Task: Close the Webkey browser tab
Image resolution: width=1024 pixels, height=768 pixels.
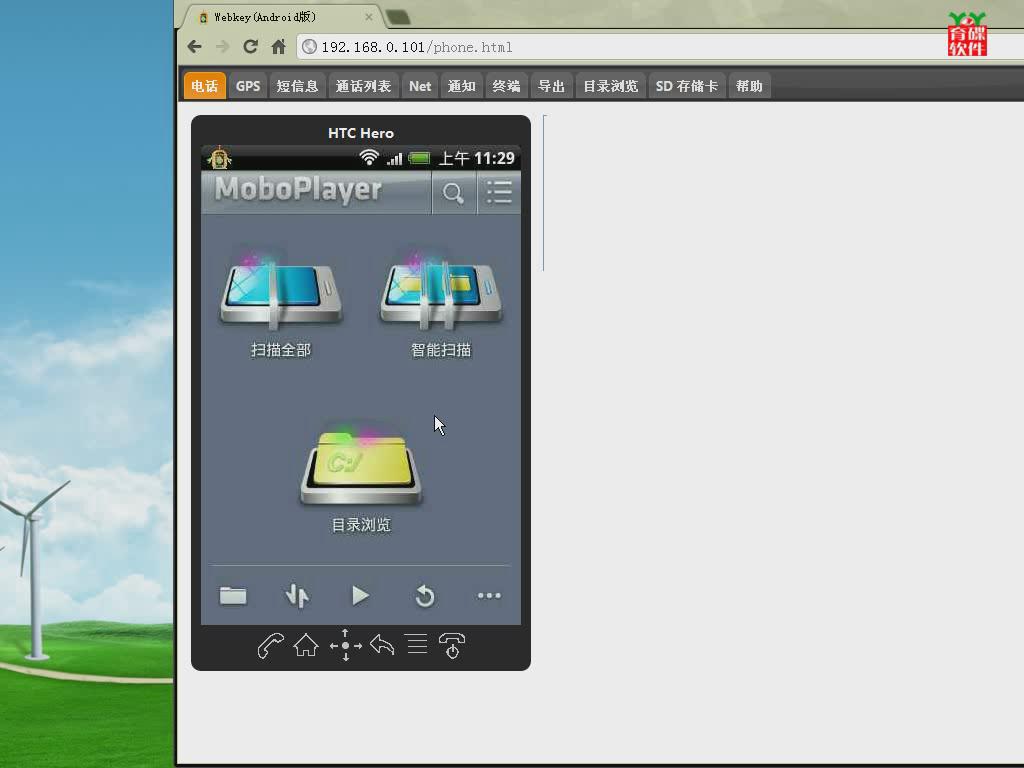Action: (x=369, y=17)
